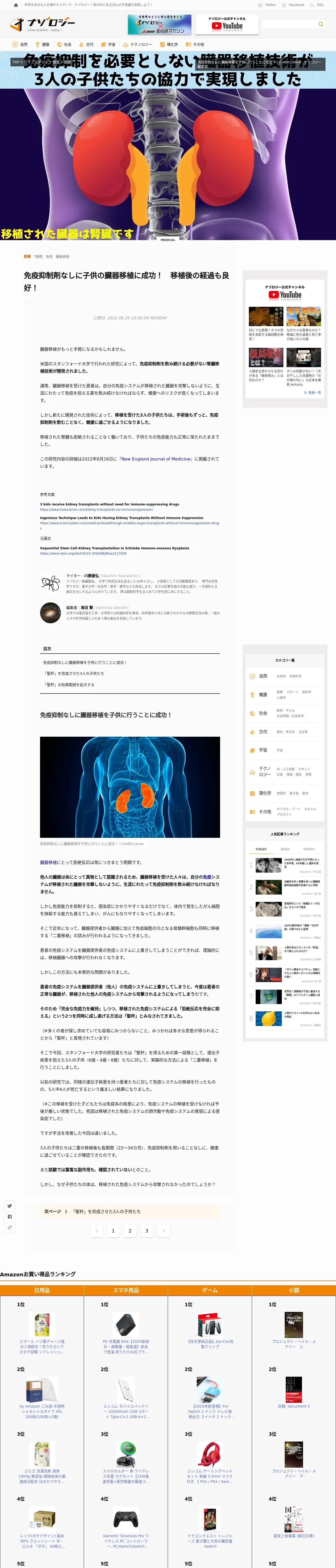Open 量子論 subcategory link

coord(294,793)
